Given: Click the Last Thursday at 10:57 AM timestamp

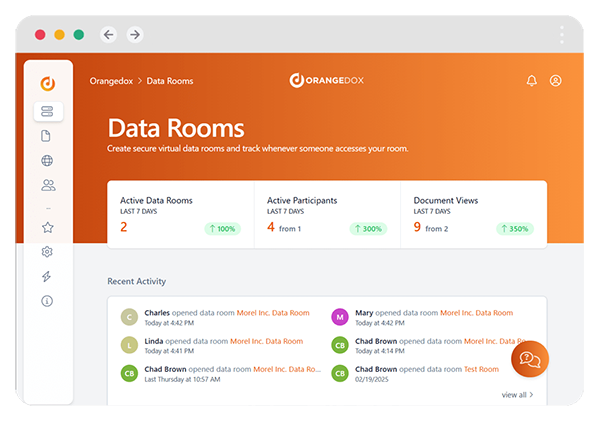Looking at the screenshot, I should (182, 379).
